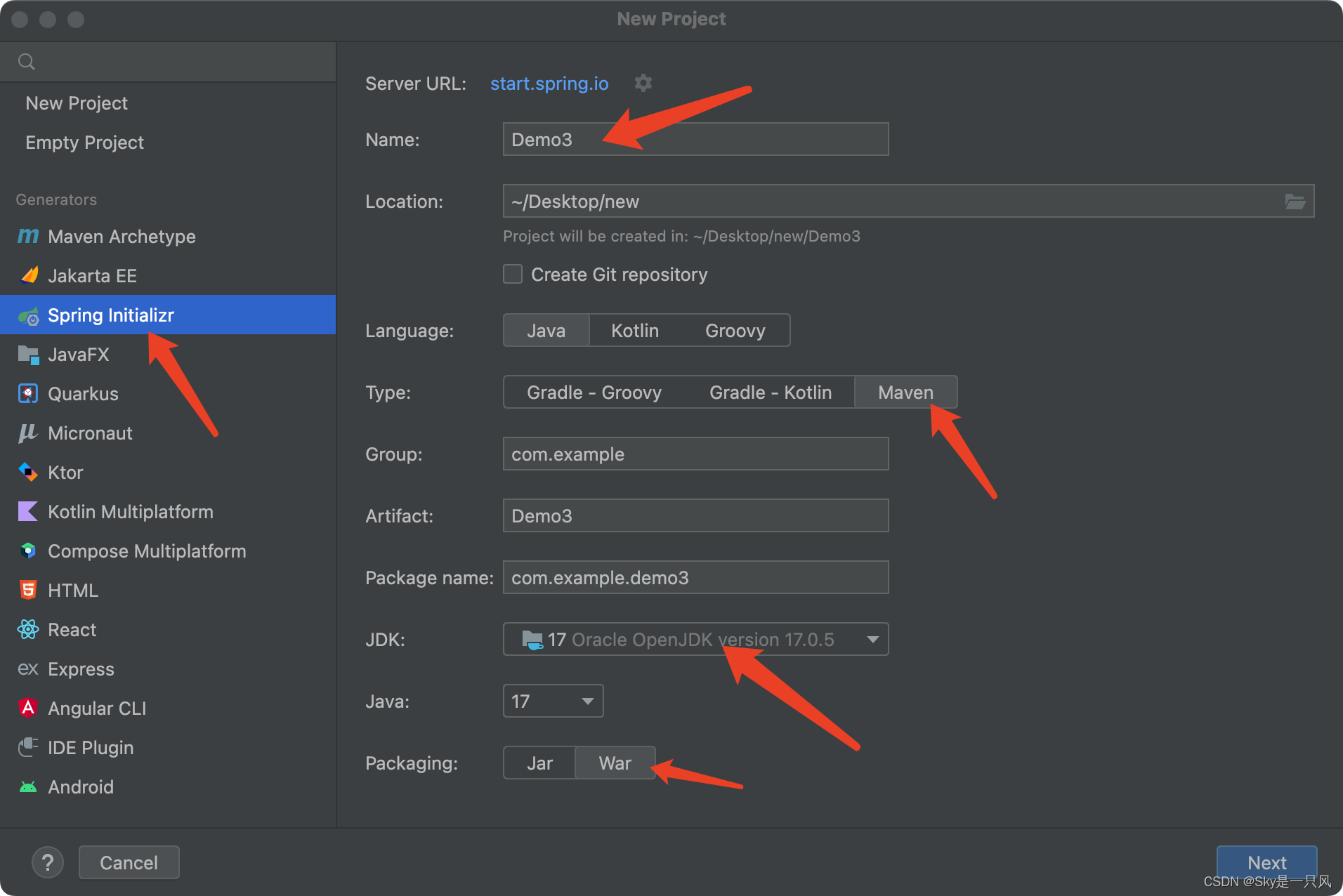Click the Next button
Screen dimensions: 1343x896
click(1266, 862)
